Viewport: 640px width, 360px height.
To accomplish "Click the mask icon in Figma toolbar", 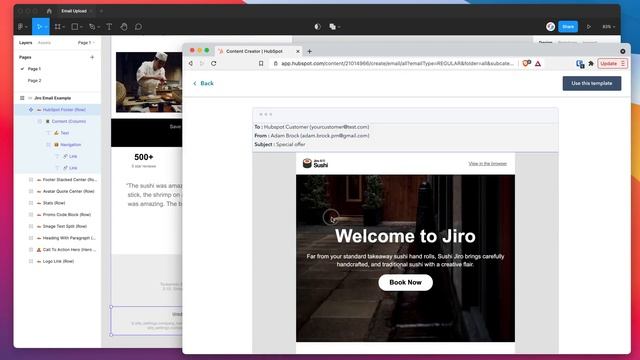I will pyautogui.click(x=318, y=27).
